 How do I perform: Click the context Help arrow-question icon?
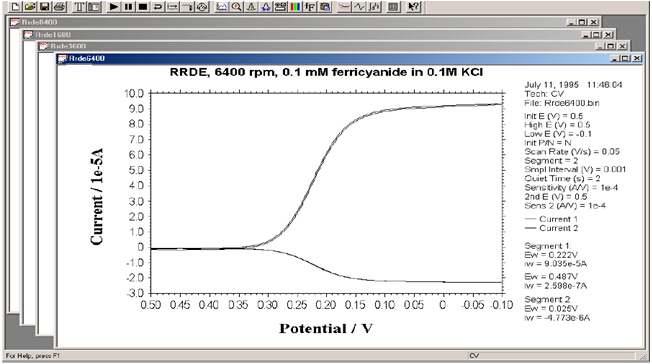(x=413, y=6)
